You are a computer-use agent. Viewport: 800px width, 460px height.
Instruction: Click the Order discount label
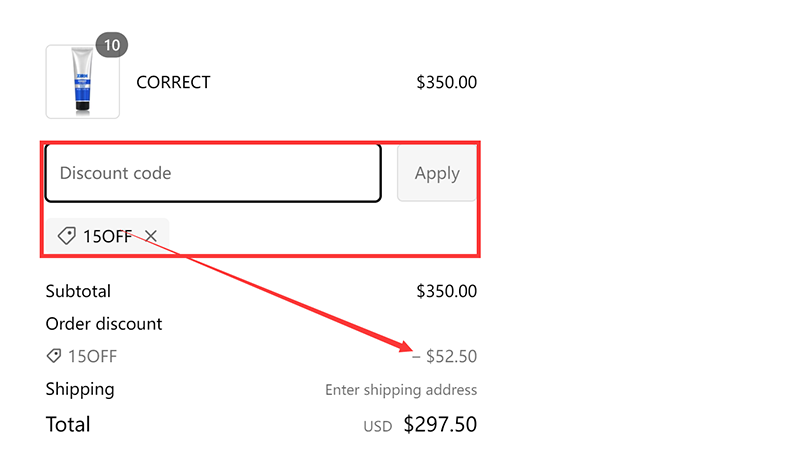(x=104, y=324)
